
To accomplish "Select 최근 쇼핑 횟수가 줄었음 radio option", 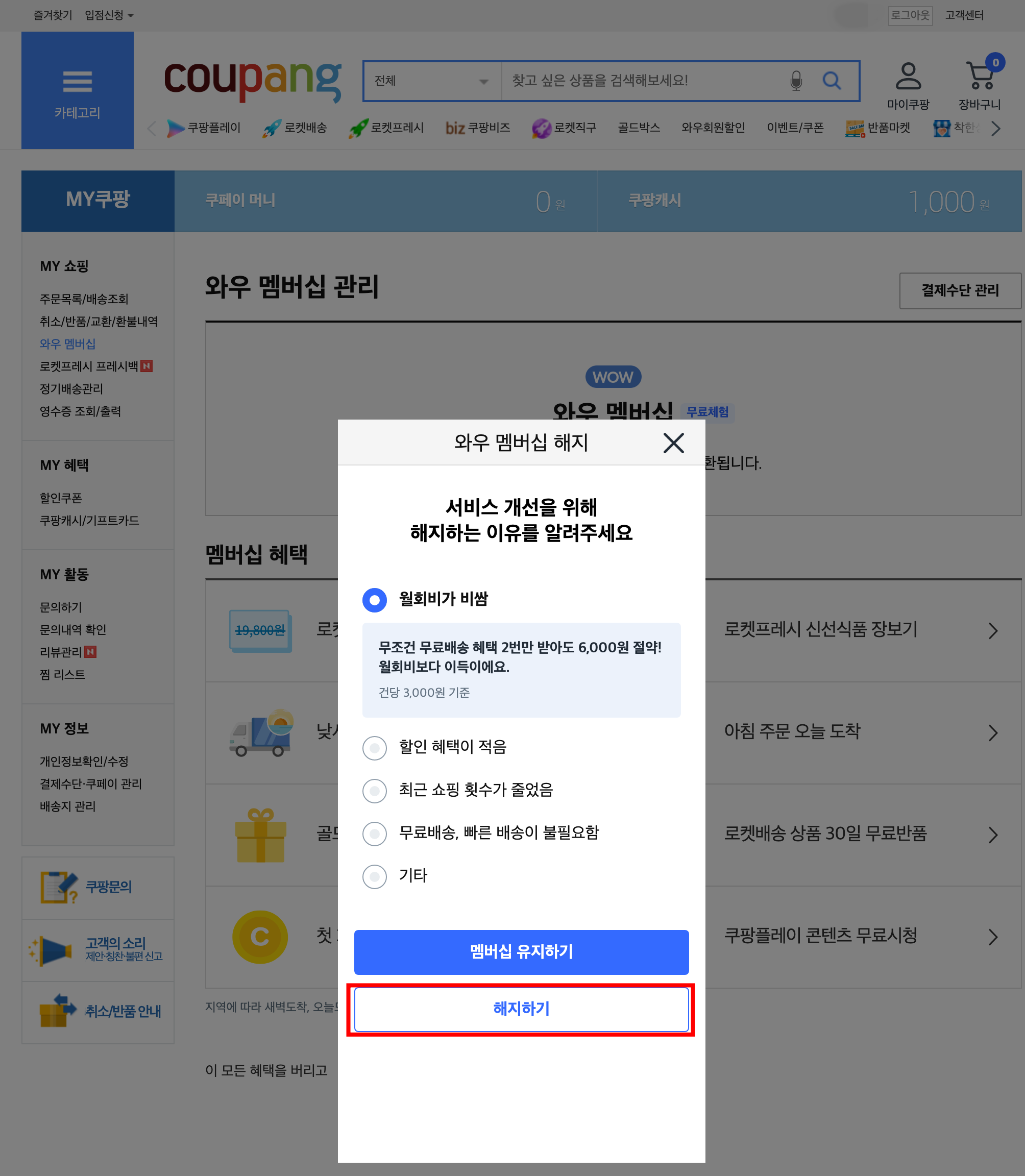I will [375, 791].
